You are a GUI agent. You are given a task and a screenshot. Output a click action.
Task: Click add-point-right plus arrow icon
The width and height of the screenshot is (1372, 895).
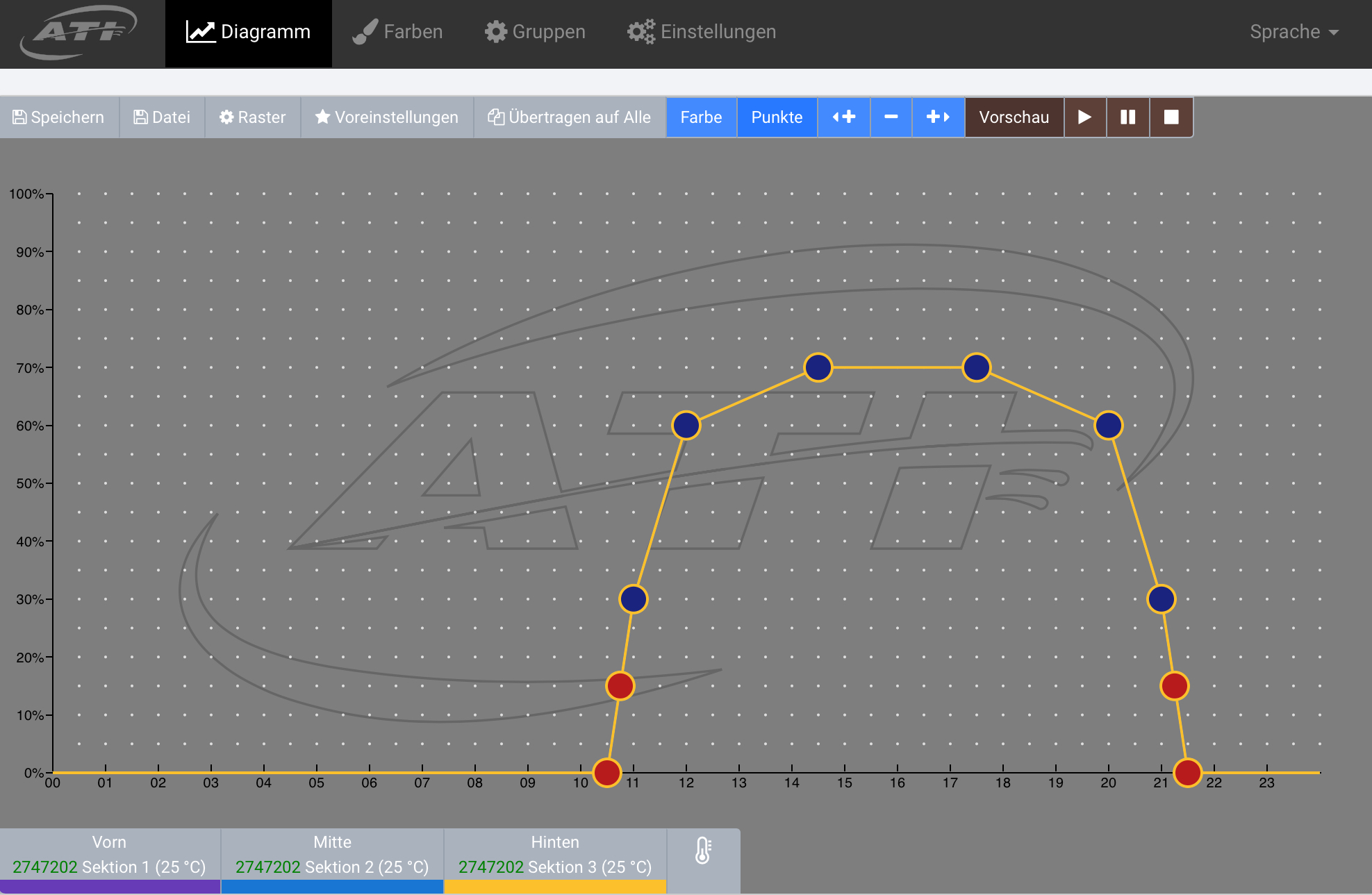pos(938,117)
